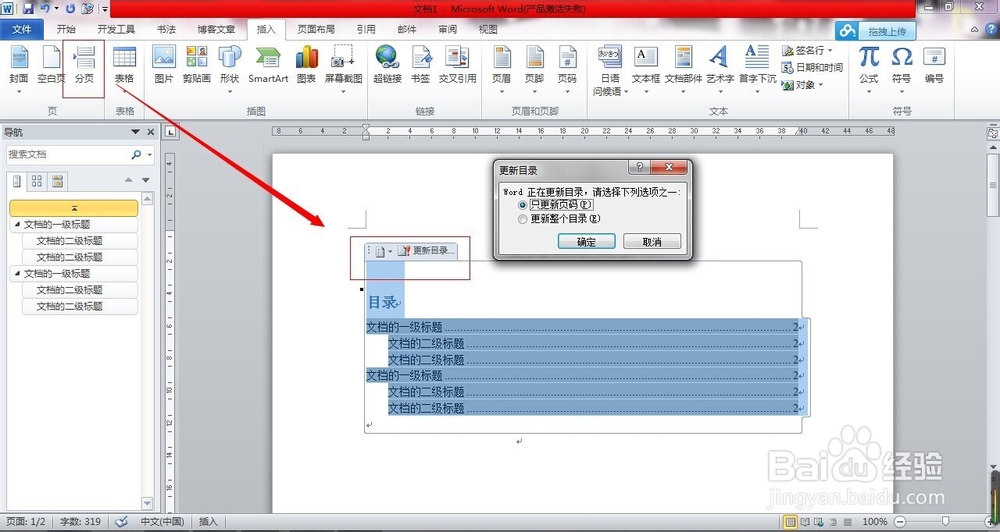Open the shapes (形状) gallery
Image resolution: width=1000 pixels, height=532 pixels.
tap(230, 68)
